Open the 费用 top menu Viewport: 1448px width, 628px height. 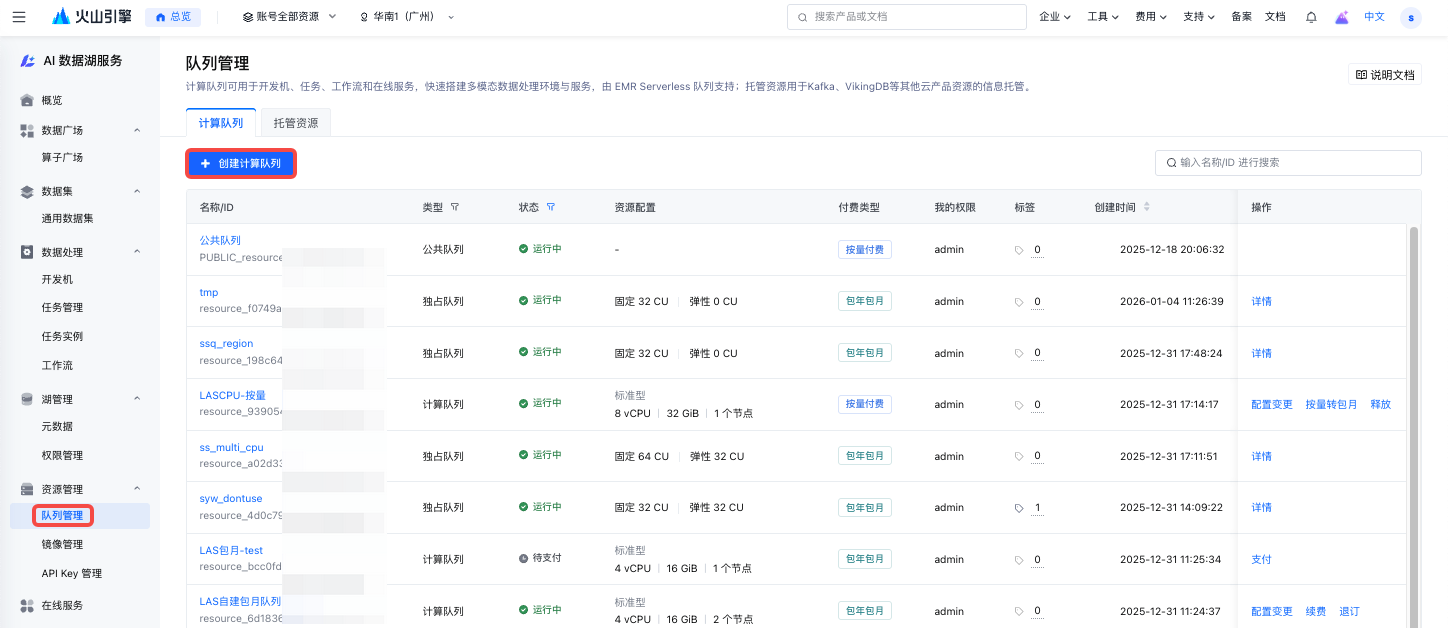point(1150,17)
